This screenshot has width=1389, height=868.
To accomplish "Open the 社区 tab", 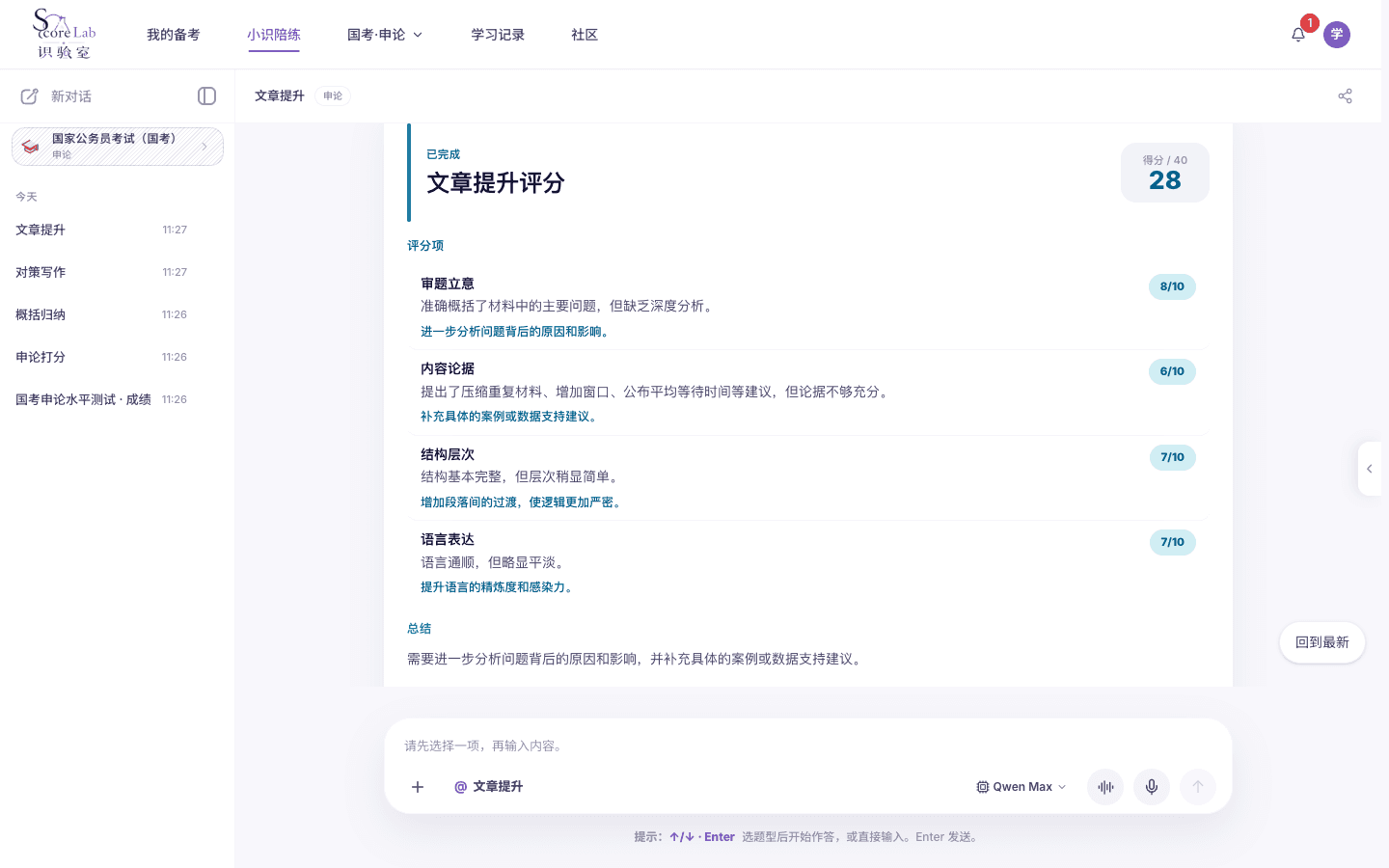I will coord(585,35).
